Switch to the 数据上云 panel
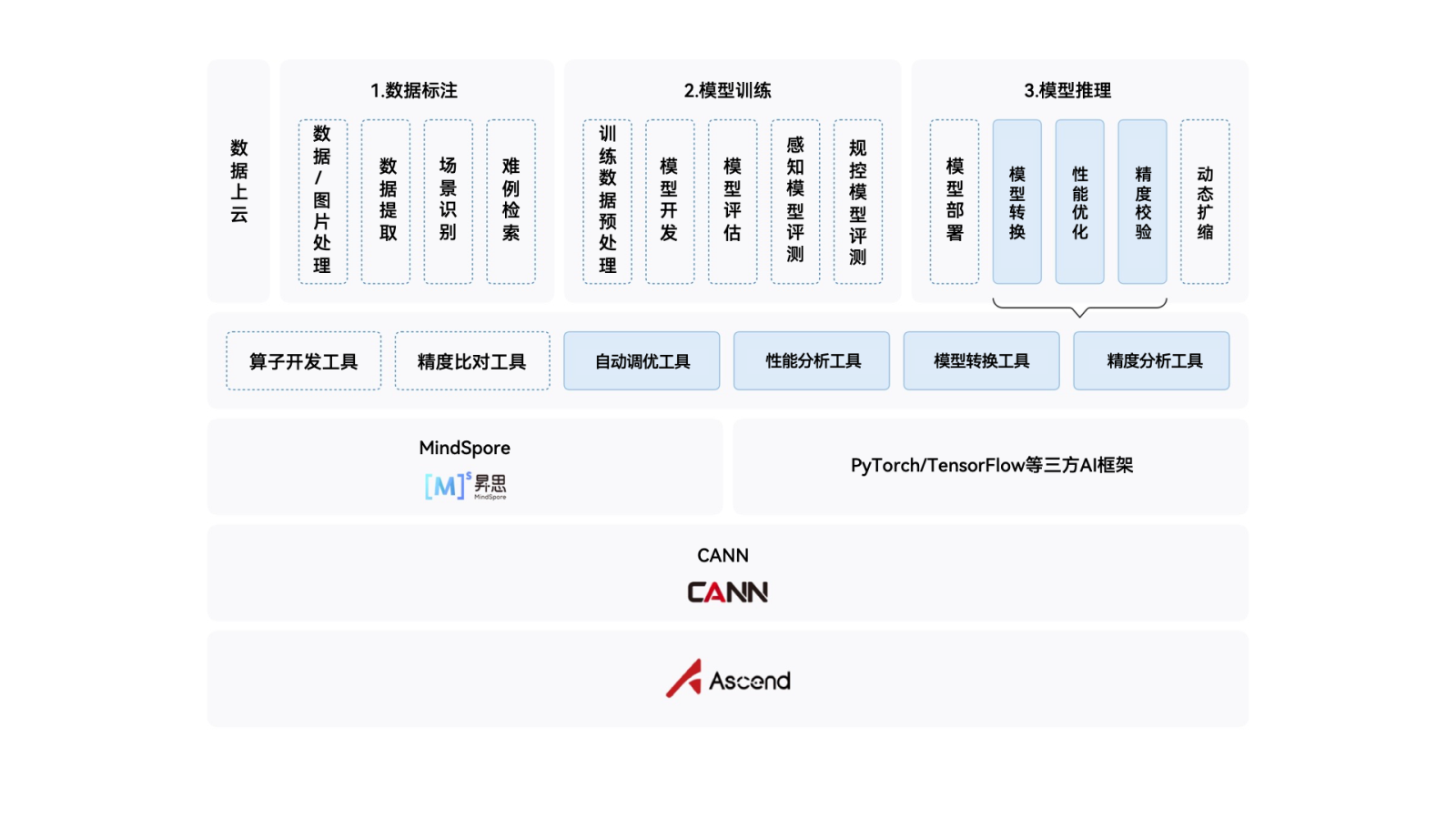The height and width of the screenshot is (819, 1456). click(x=238, y=178)
